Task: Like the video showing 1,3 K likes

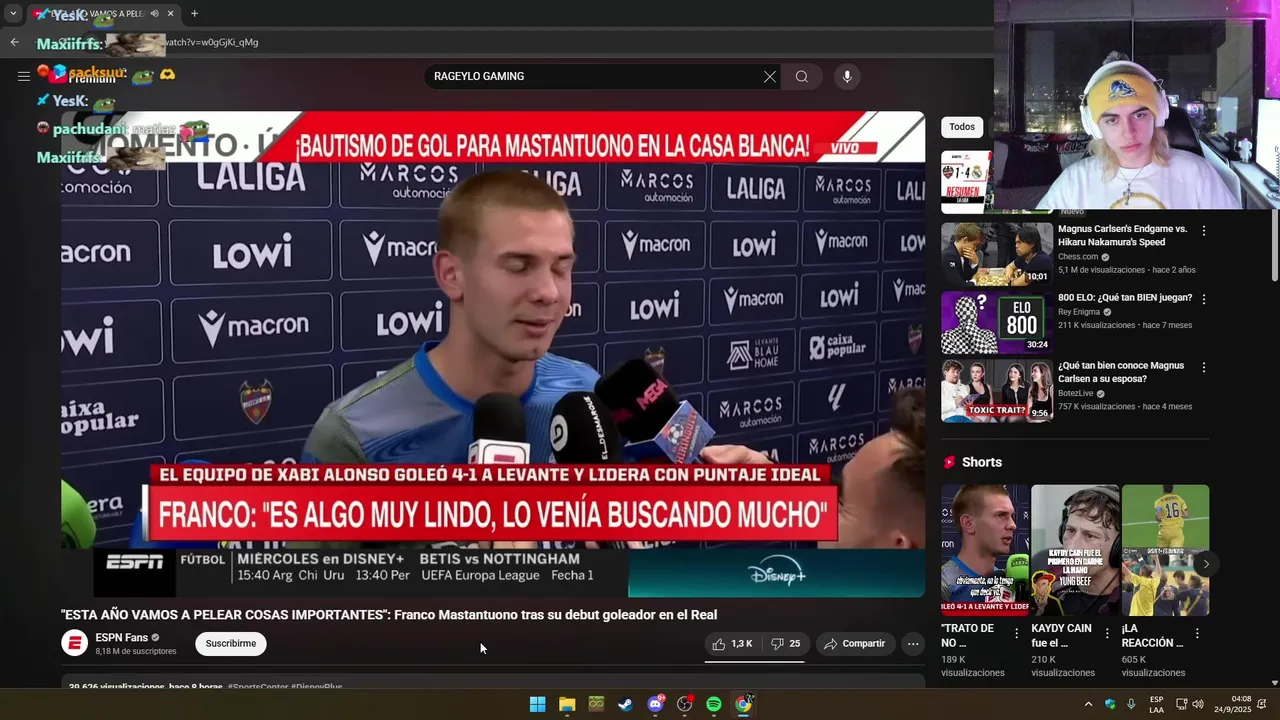Action: [x=732, y=644]
